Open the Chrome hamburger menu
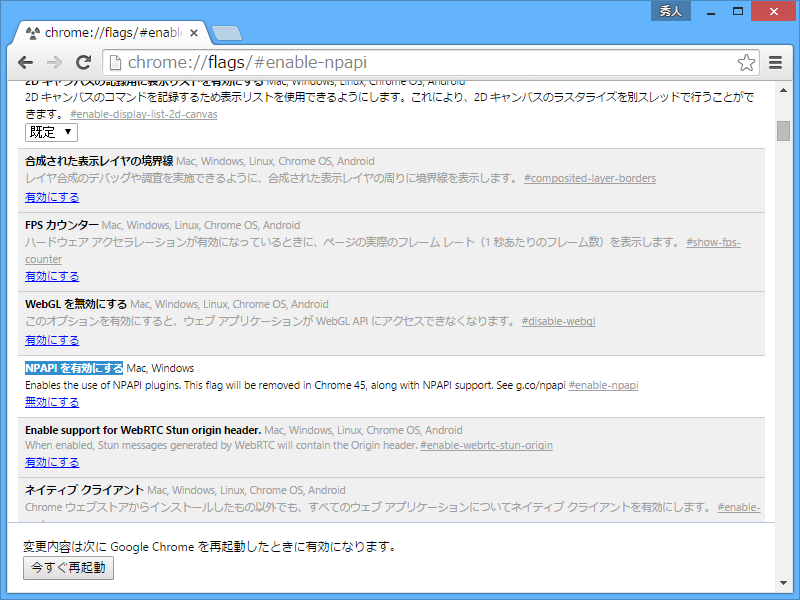This screenshot has width=800, height=600. 775,62
